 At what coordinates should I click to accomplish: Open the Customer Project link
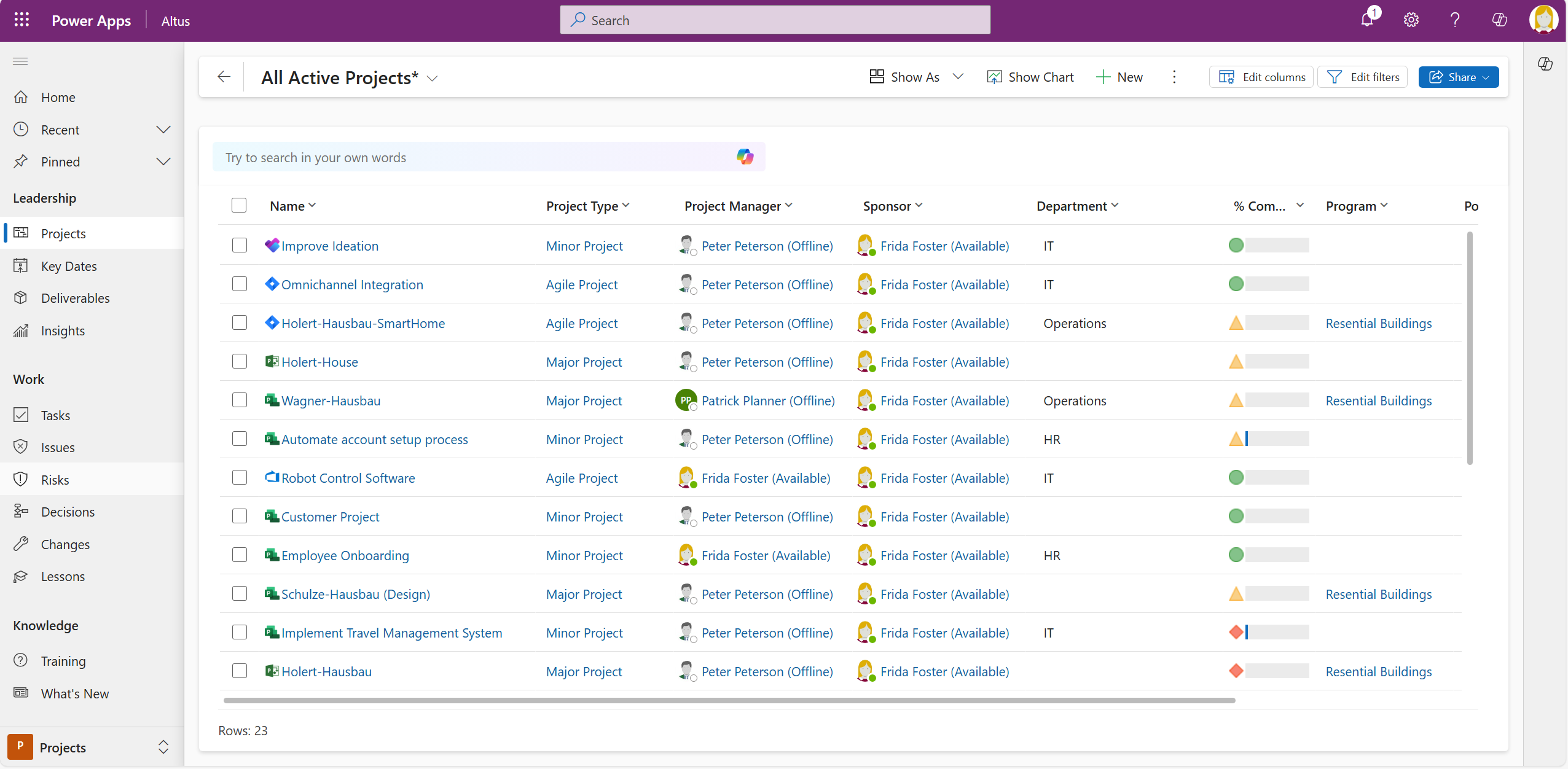click(330, 517)
